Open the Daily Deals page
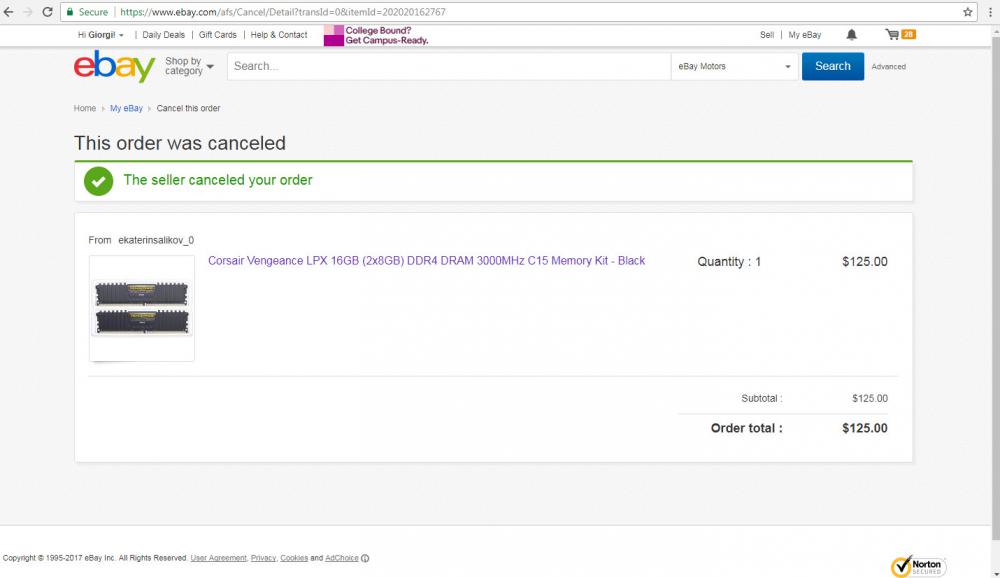1000x578 pixels. click(163, 35)
